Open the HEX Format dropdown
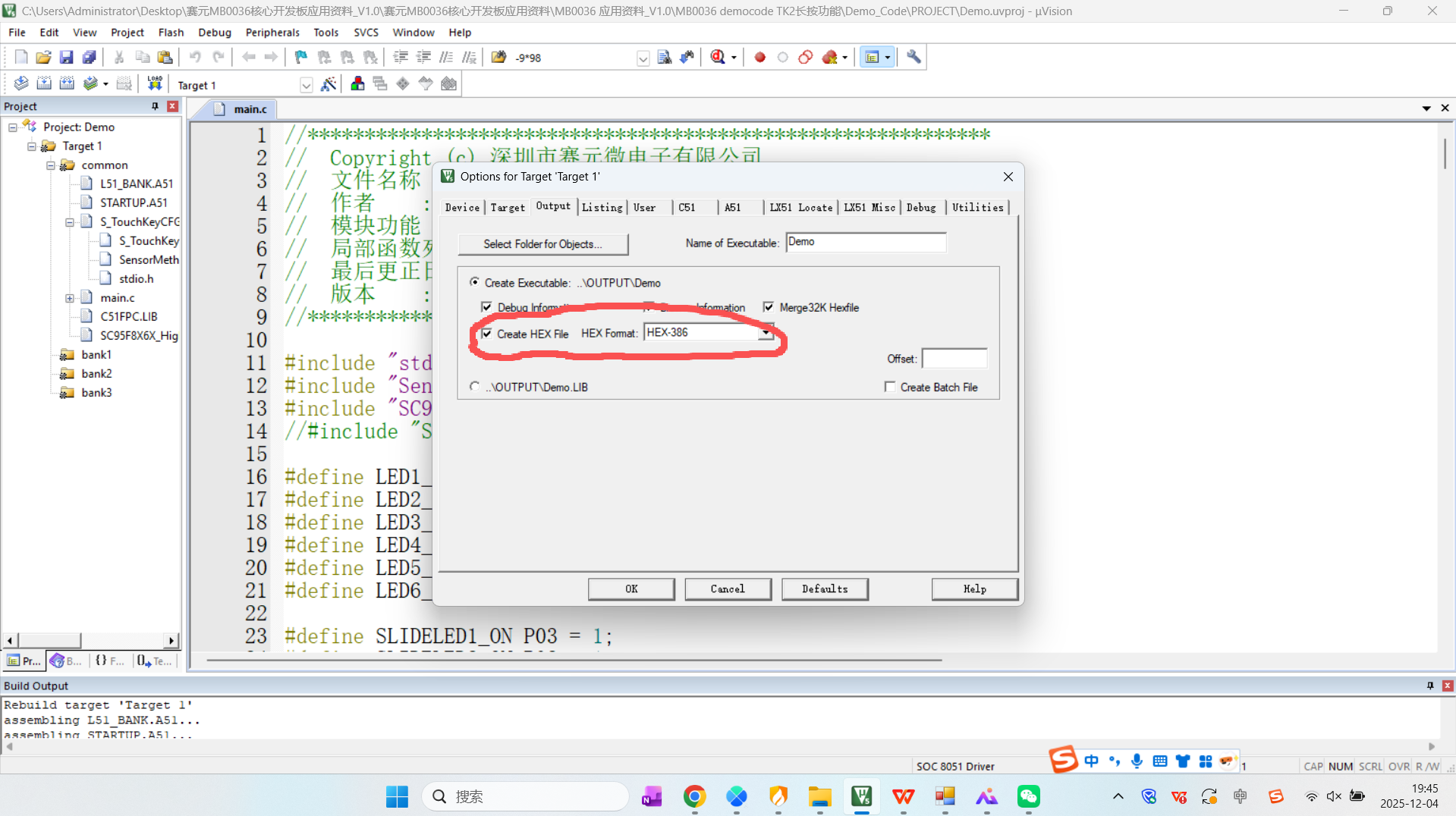 click(766, 332)
